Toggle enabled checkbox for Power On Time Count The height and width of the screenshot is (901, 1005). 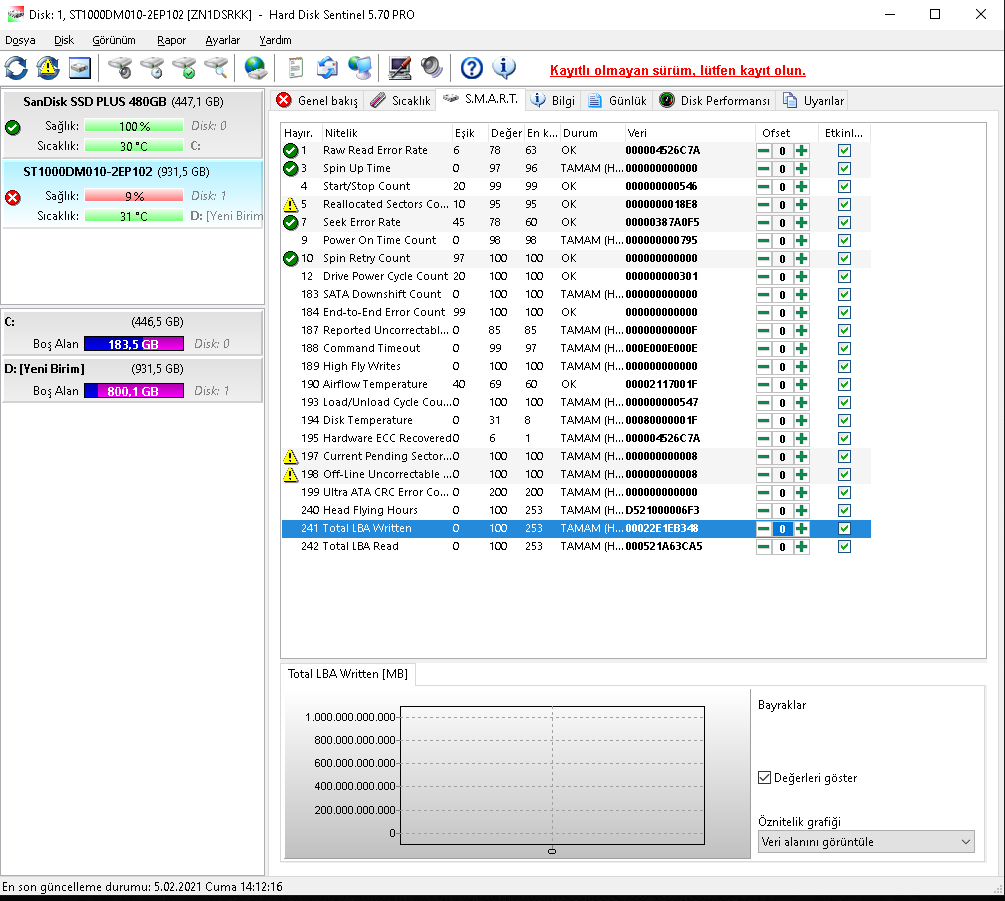pyautogui.click(x=844, y=240)
